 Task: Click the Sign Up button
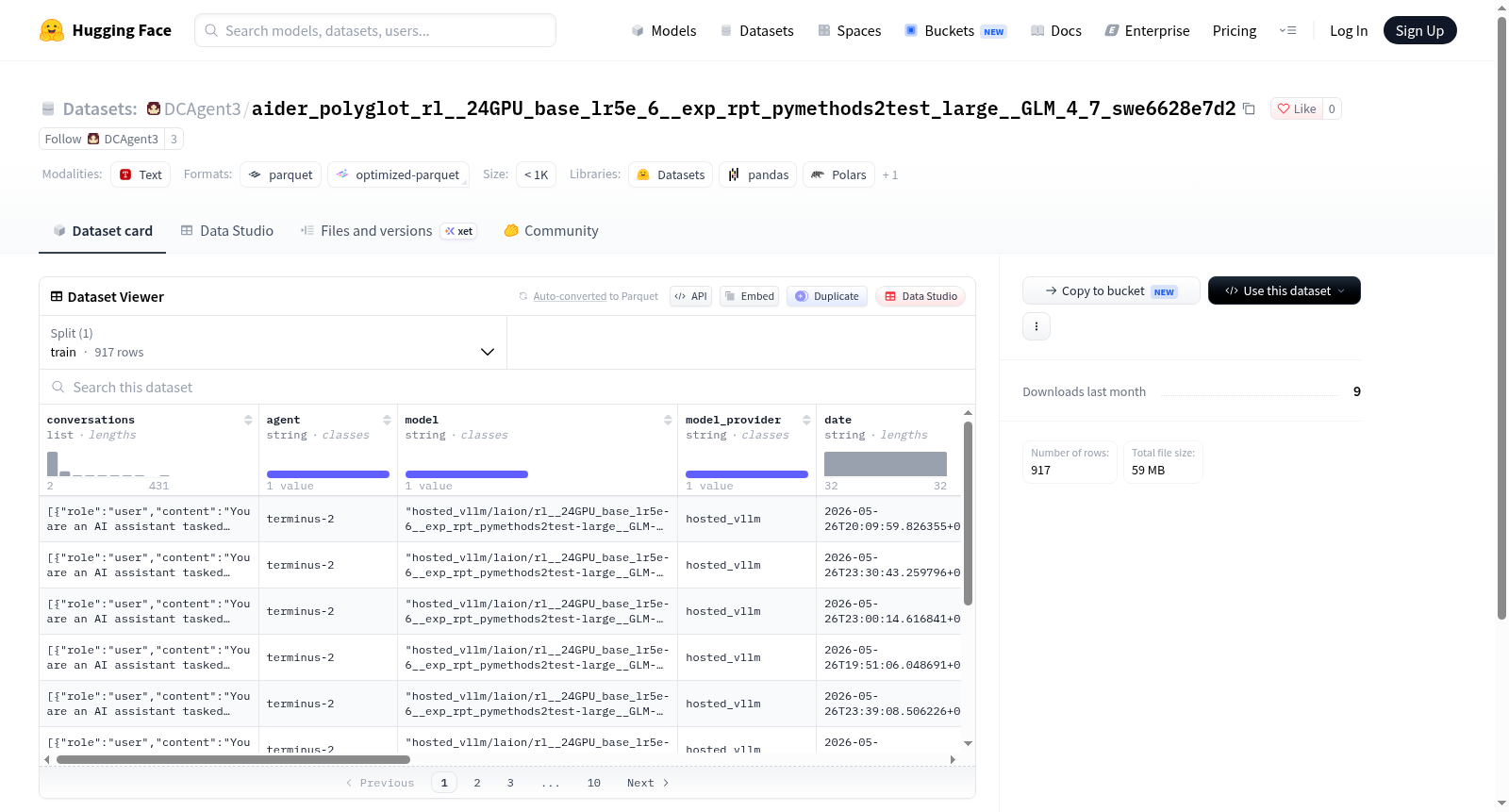click(x=1420, y=30)
